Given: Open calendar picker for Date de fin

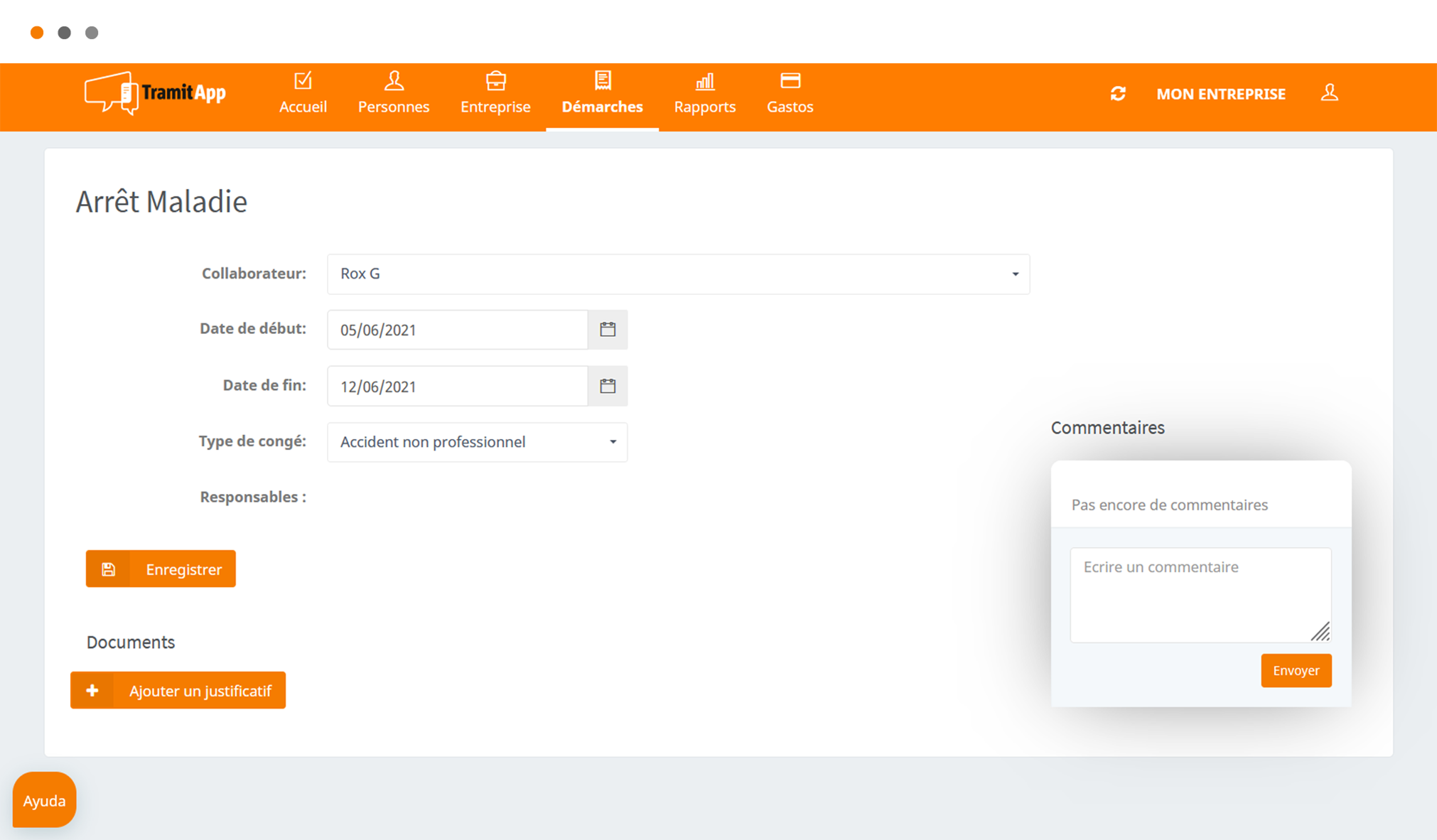Looking at the screenshot, I should [x=608, y=386].
